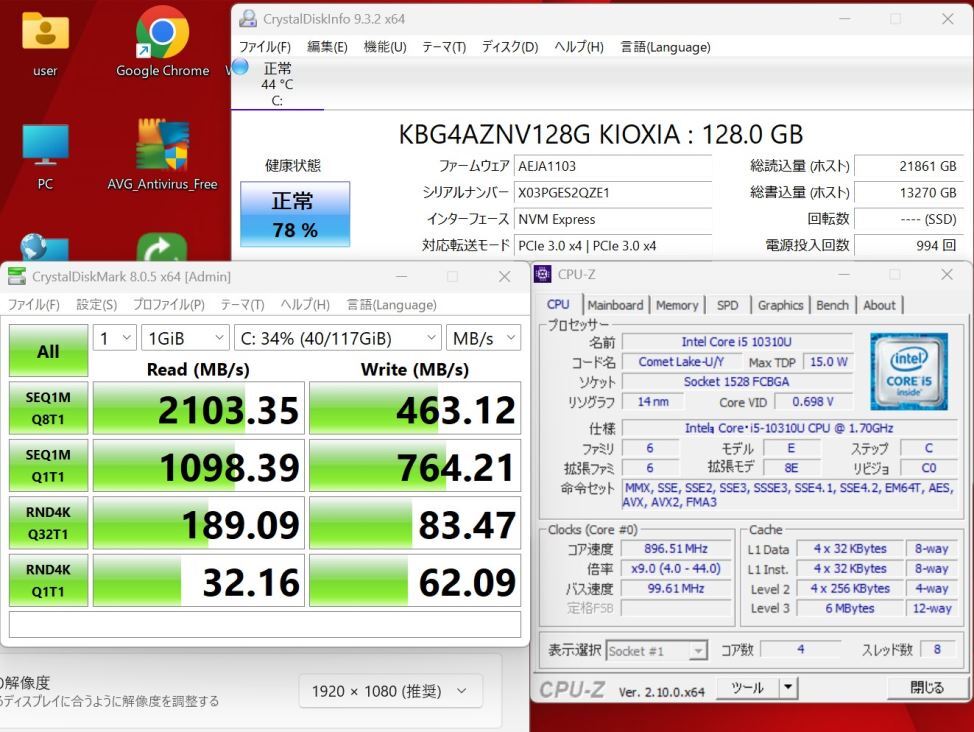Open the MB/s units dropdown in CrystalDiskMark
Screen dimensions: 974x732
click(484, 338)
